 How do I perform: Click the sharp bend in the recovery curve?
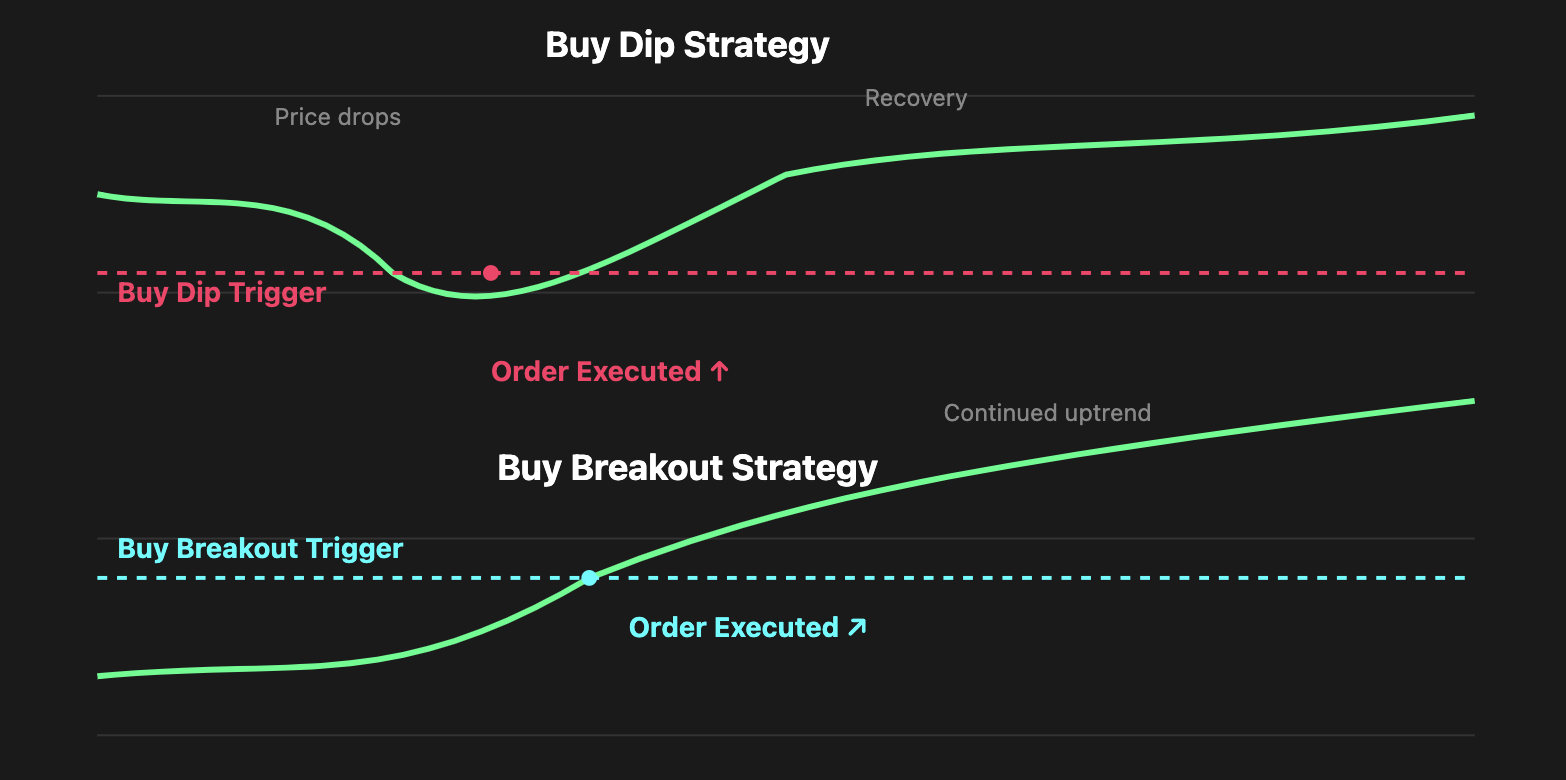pos(786,175)
